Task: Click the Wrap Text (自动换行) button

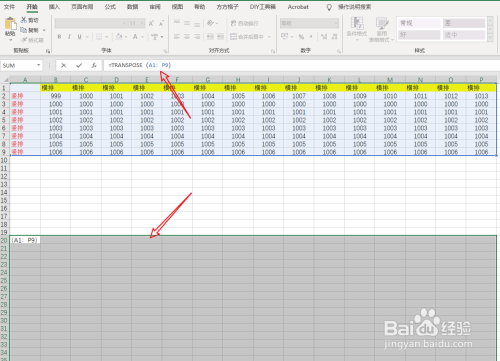Action: coord(244,23)
